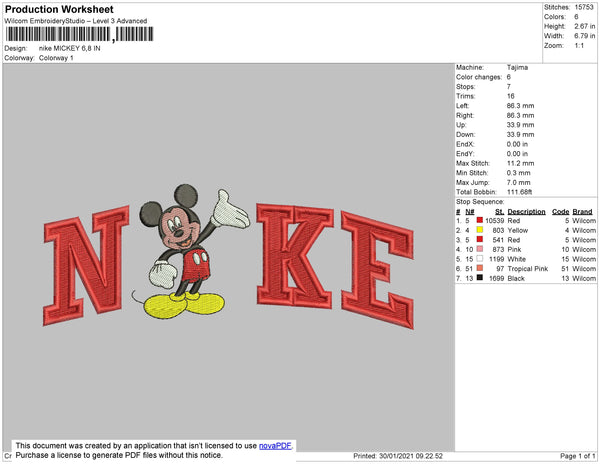Click design name 'nike MICKEY 6,8 IN'
The height and width of the screenshot is (464, 600).
[x=70, y=49]
